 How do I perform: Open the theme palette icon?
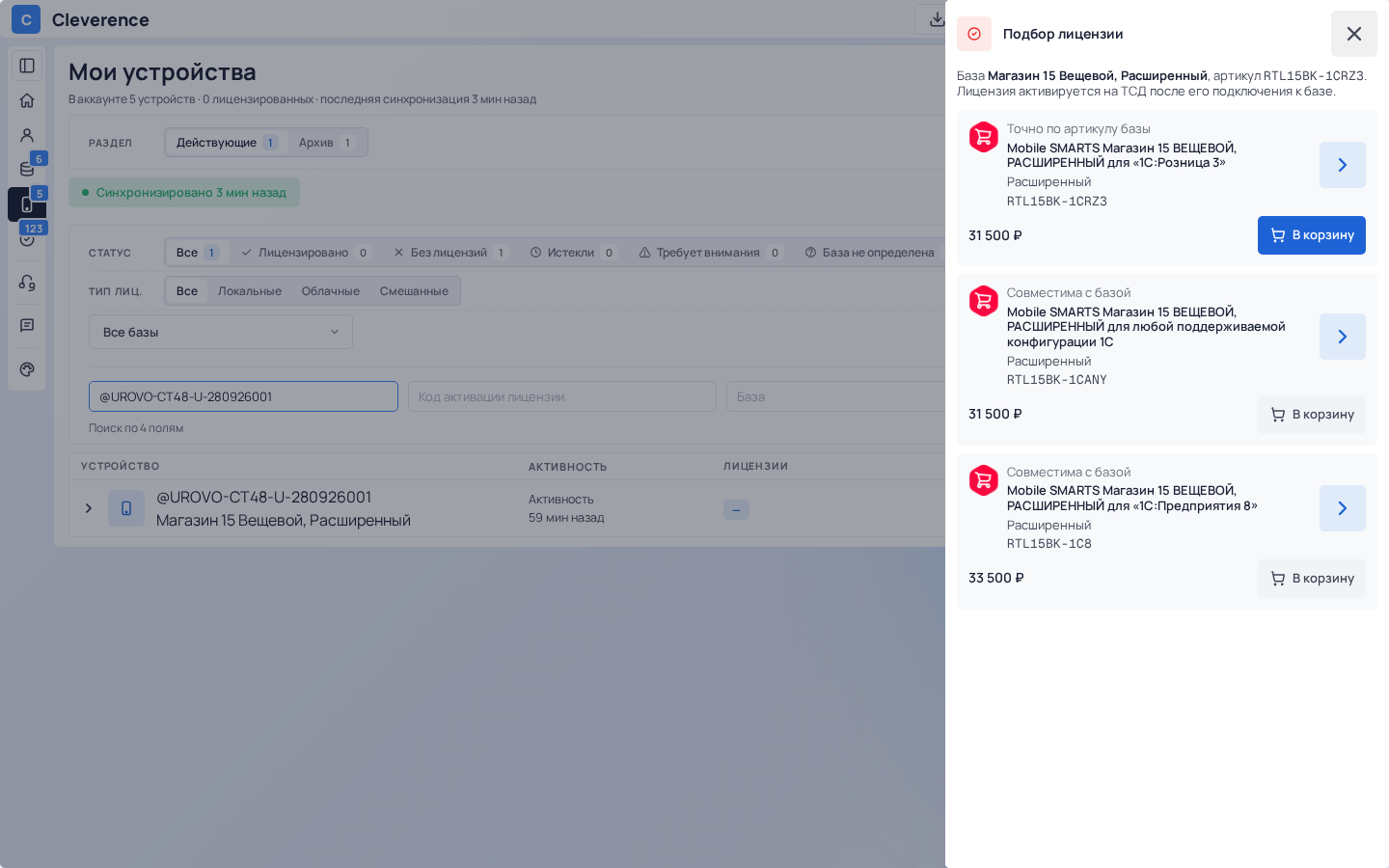(x=27, y=369)
